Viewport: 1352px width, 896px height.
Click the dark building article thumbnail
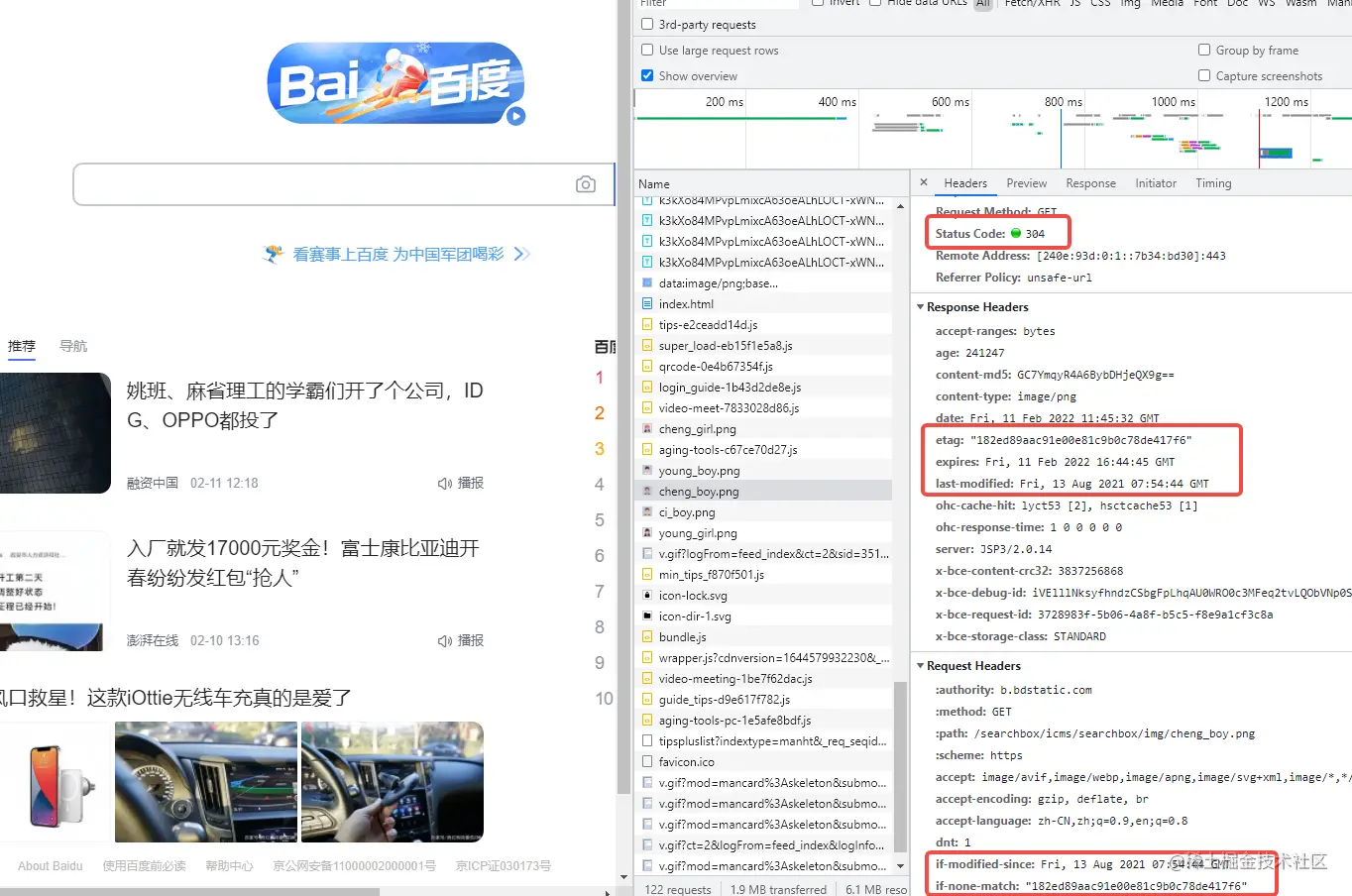click(x=56, y=433)
